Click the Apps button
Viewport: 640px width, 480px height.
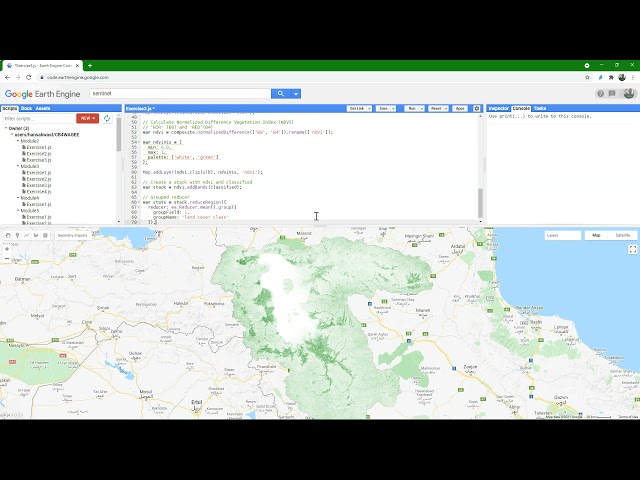tap(460, 109)
